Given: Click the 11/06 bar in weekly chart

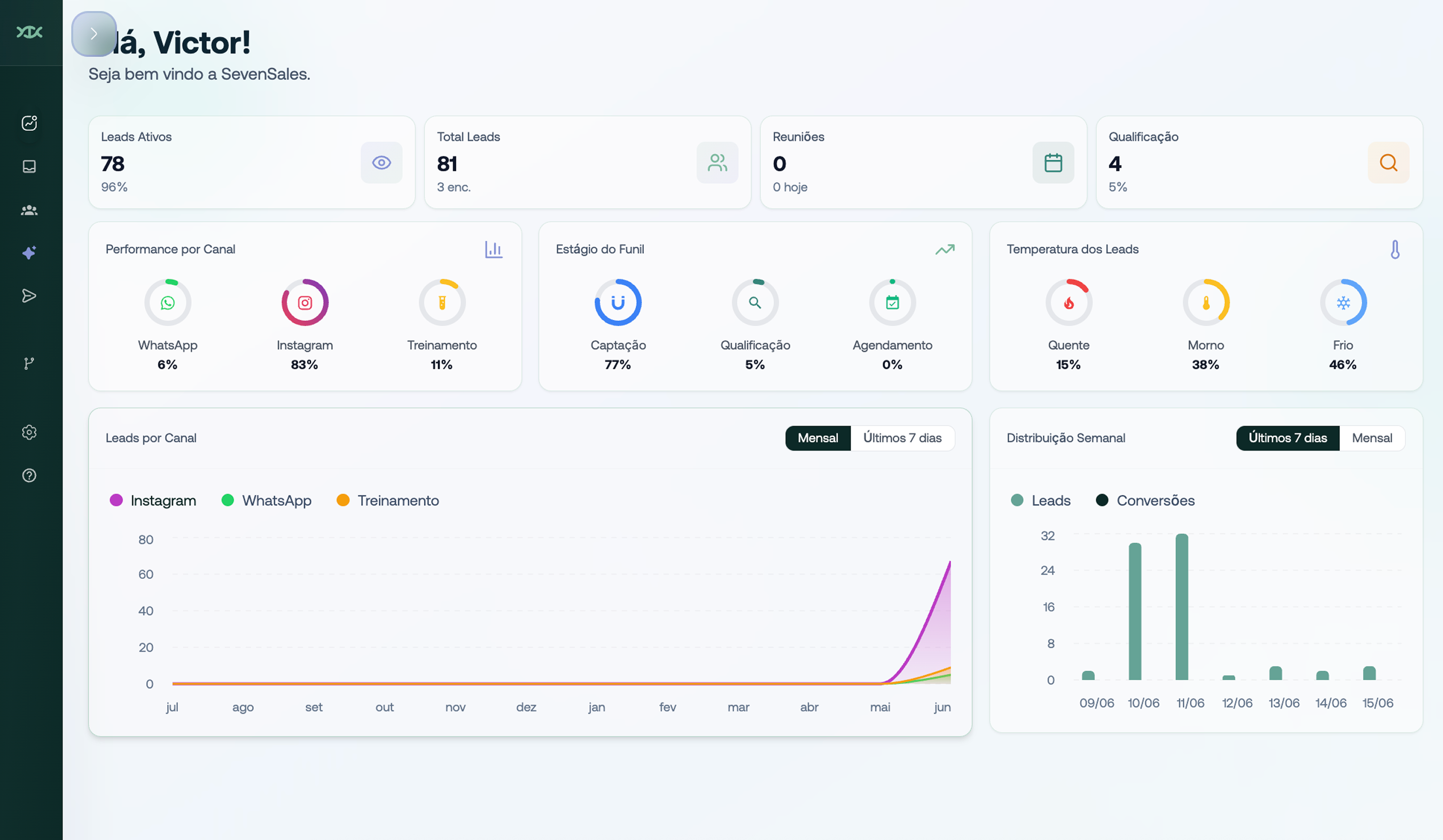Looking at the screenshot, I should pyautogui.click(x=1182, y=607).
